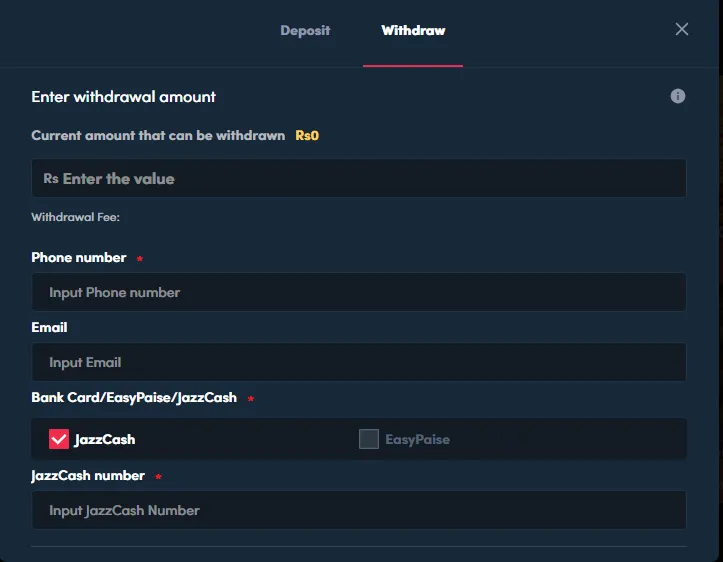Switch to the Deposit tab
This screenshot has height=562, width=723.
(305, 30)
